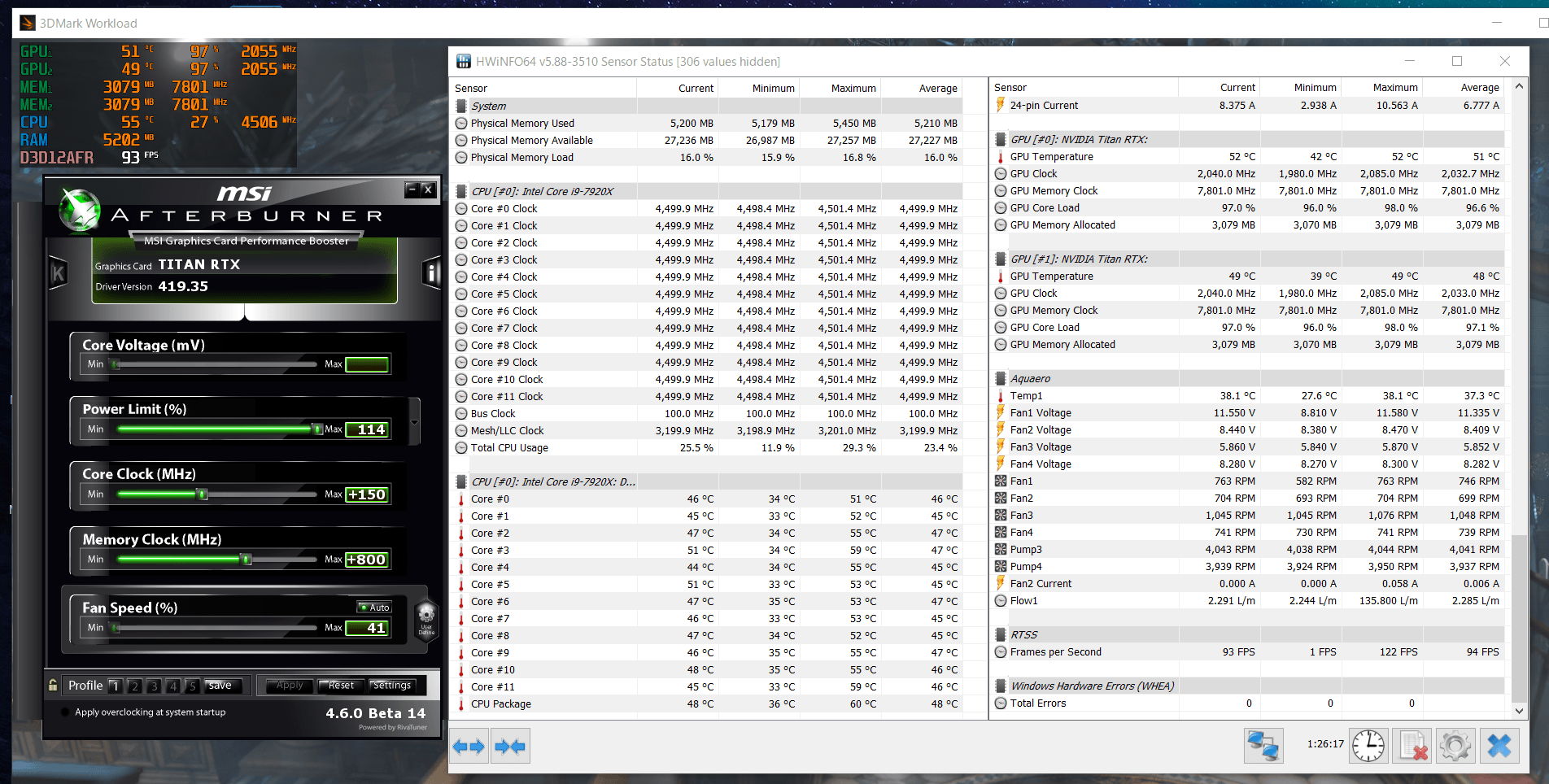Click the 24-pin Current lightning icon
This screenshot has height=784, width=1549.
pos(1001,105)
